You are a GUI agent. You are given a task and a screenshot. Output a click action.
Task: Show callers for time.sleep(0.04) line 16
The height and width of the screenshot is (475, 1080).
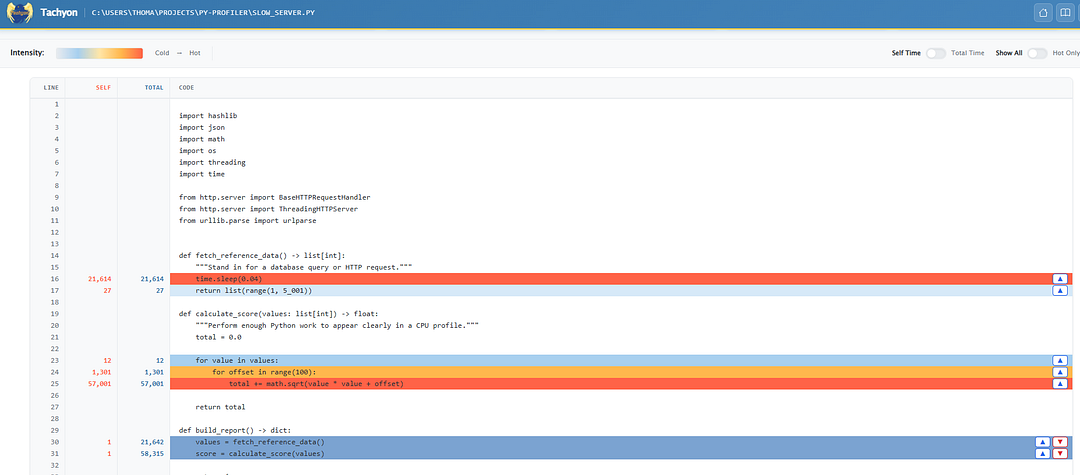(1060, 279)
